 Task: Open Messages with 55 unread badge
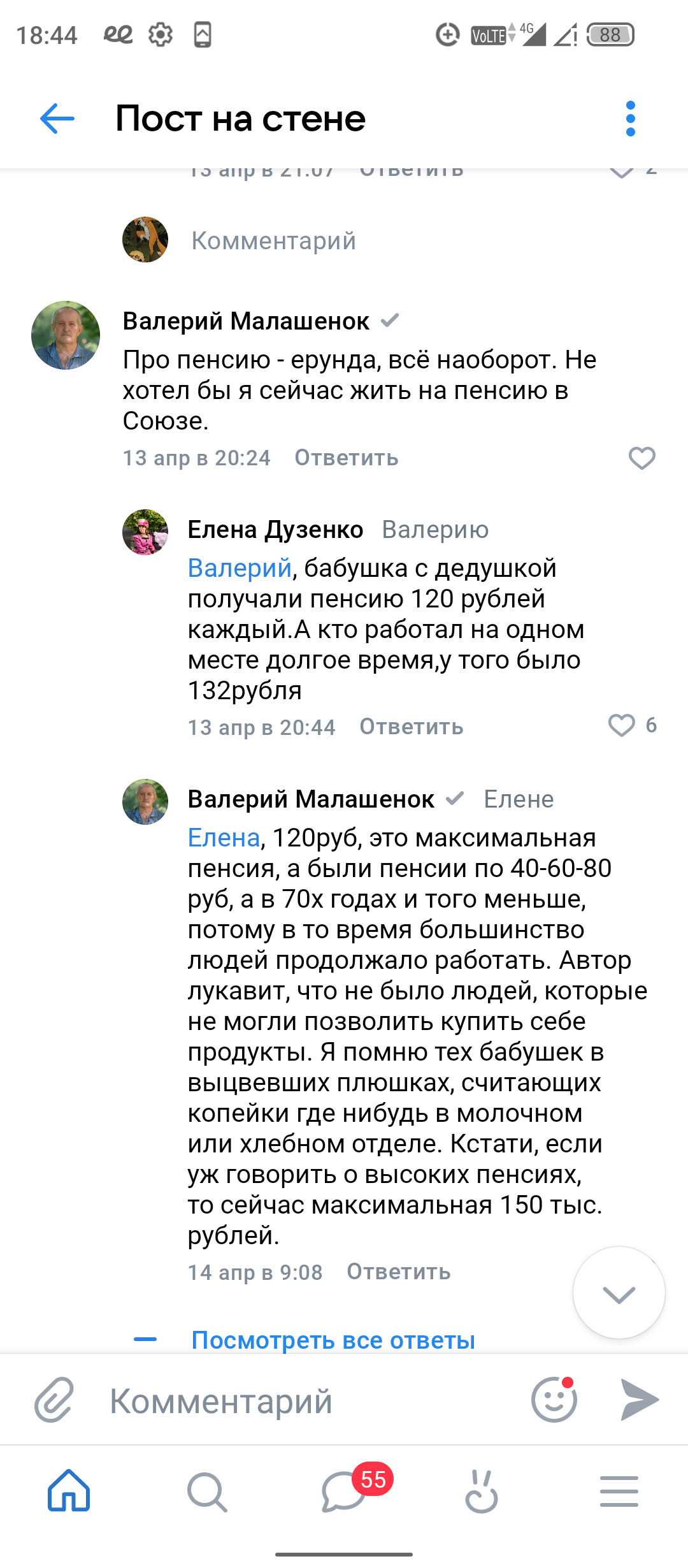[x=344, y=1492]
